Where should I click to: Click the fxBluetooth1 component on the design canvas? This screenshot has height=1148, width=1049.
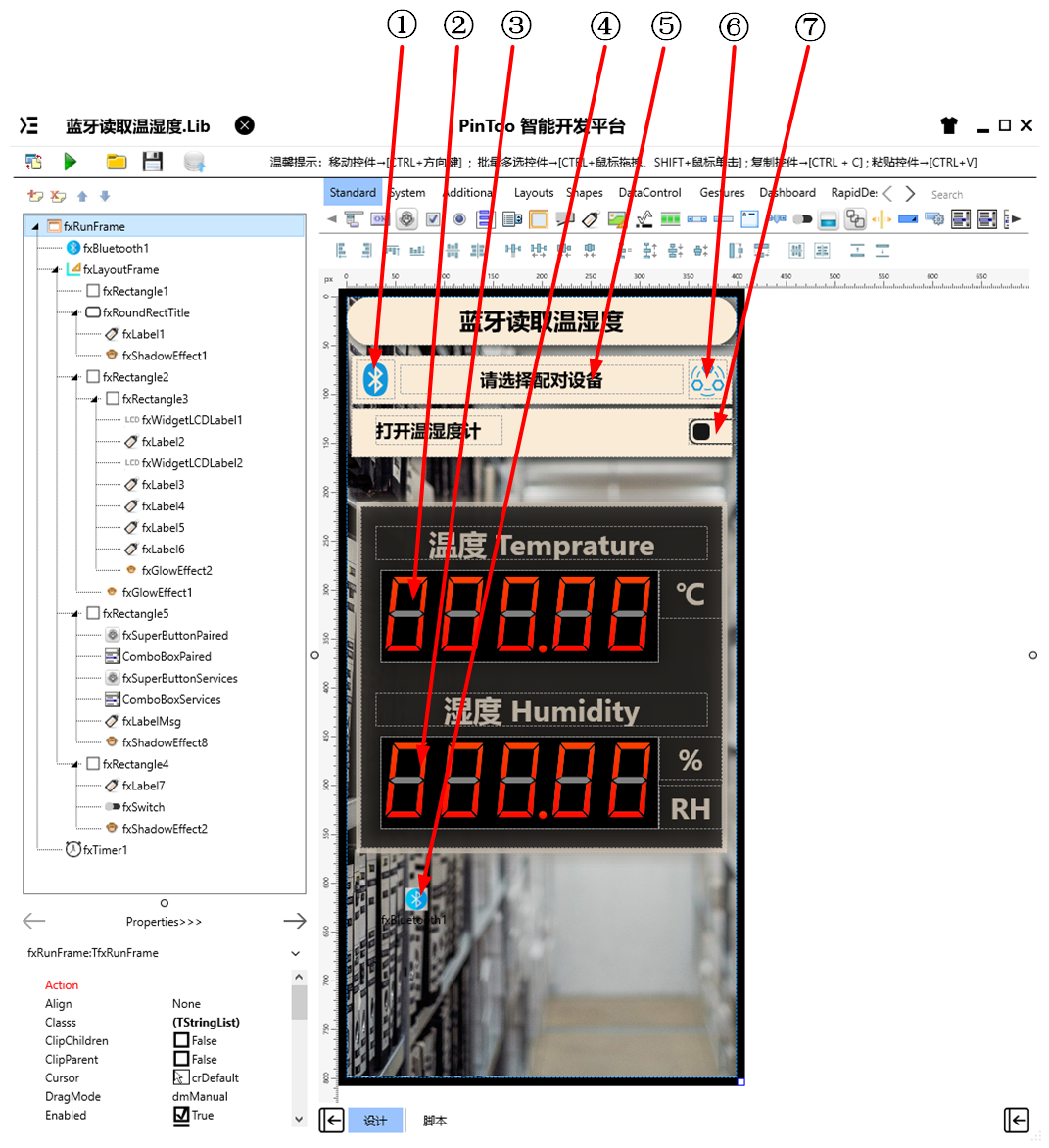pos(416,899)
